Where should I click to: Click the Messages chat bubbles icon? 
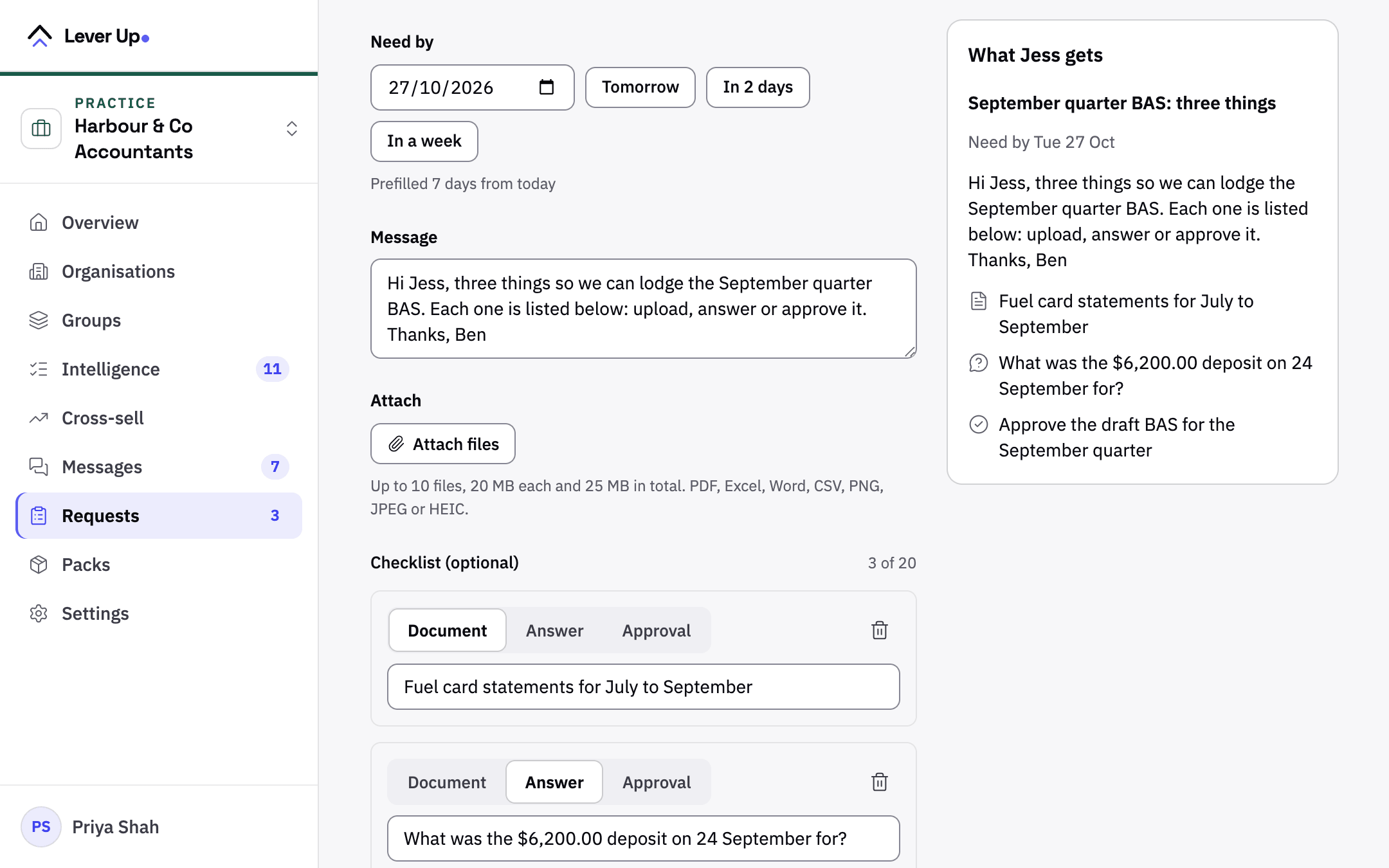point(39,467)
